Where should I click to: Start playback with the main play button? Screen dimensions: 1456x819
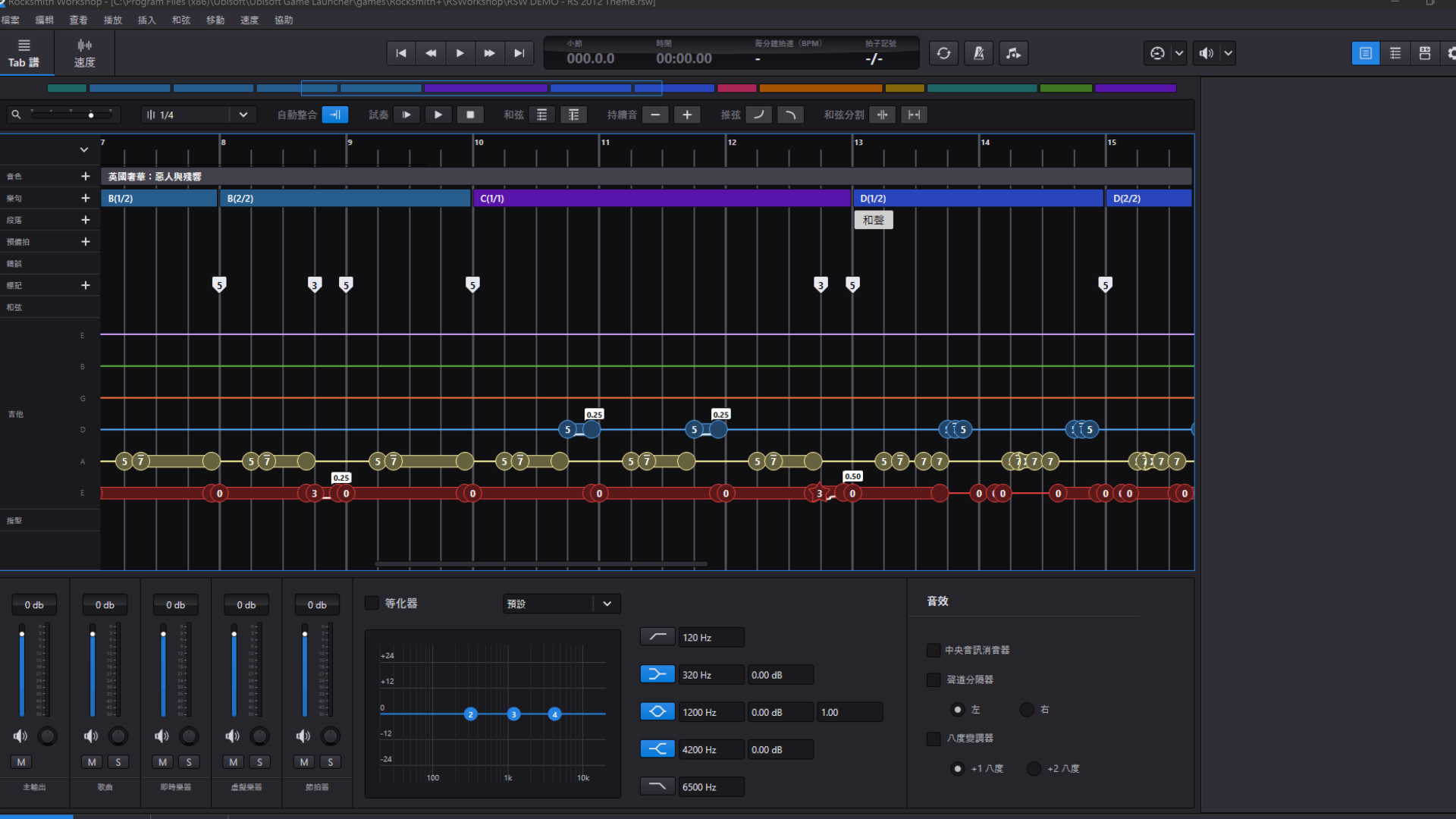tap(460, 53)
